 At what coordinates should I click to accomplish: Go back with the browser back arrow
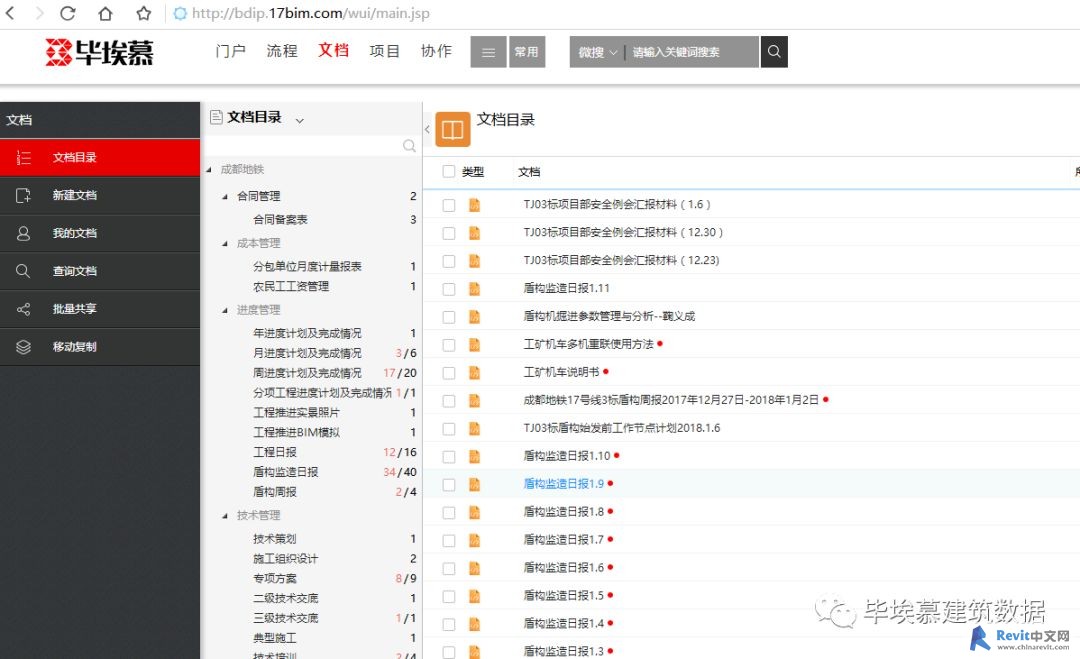point(10,13)
